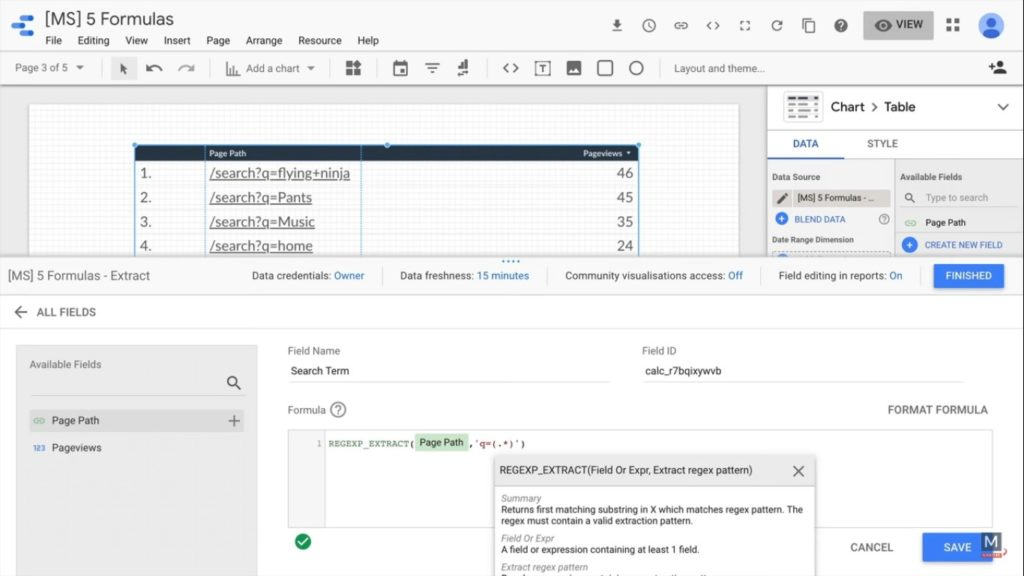Viewport: 1024px width, 576px height.
Task: Toggle Field editing in reports On
Action: [x=895, y=276]
